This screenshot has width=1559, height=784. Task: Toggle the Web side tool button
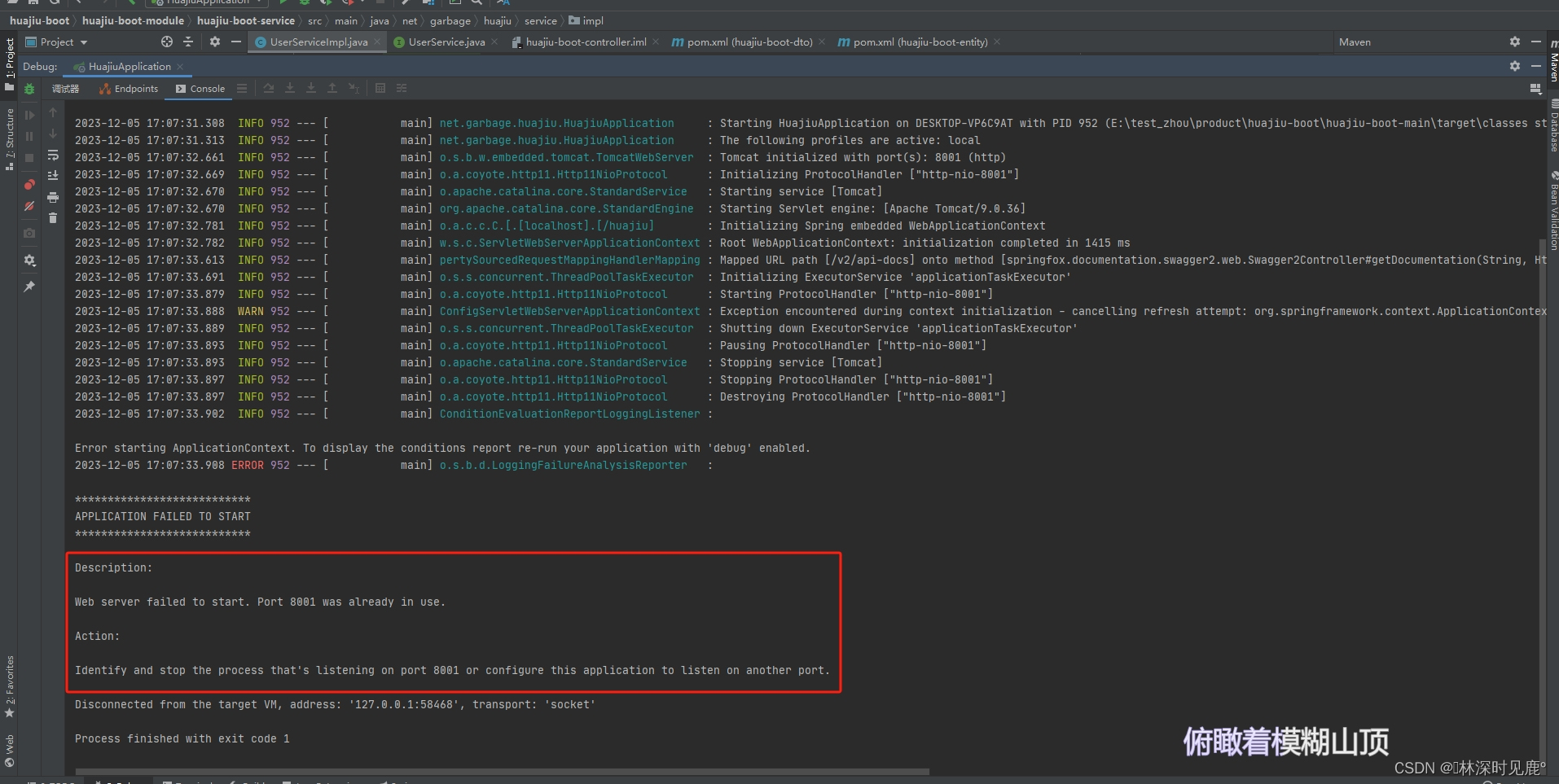click(x=10, y=751)
